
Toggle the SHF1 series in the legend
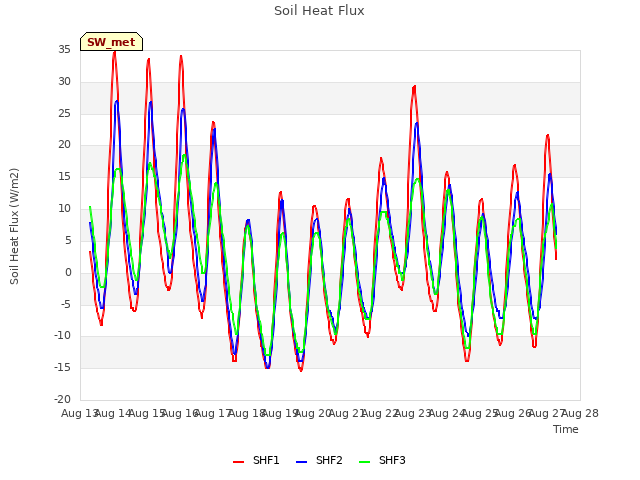point(256,460)
